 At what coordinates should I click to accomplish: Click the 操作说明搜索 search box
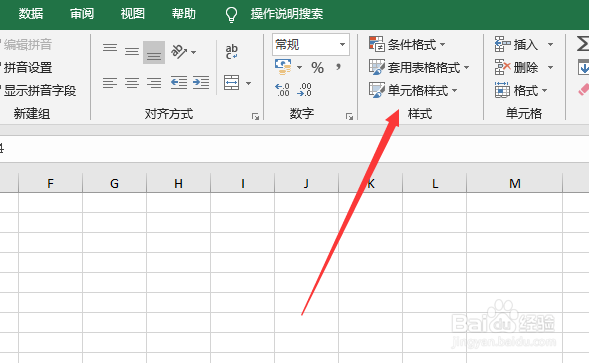(x=287, y=14)
